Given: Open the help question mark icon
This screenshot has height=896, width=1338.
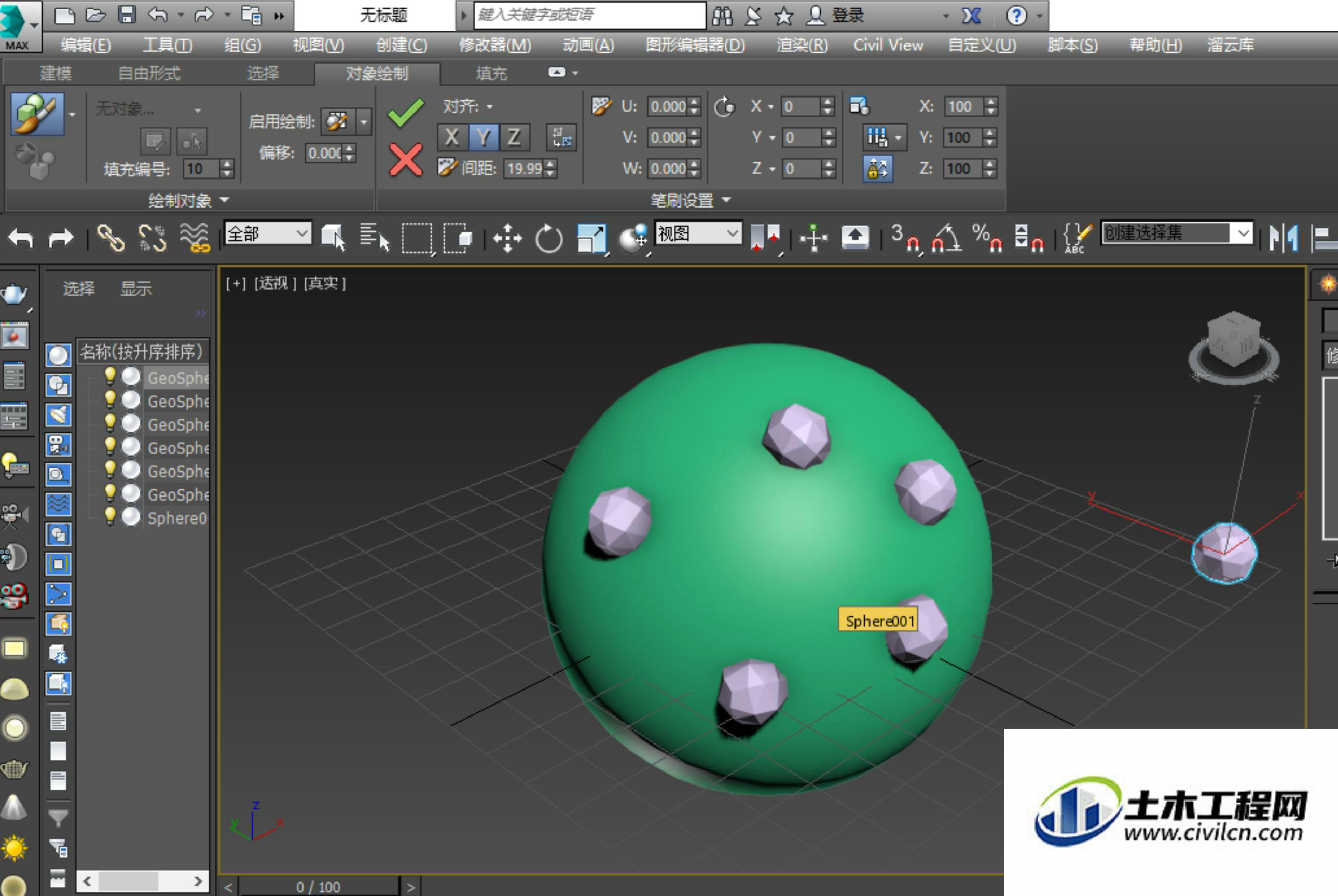Looking at the screenshot, I should point(1016,16).
